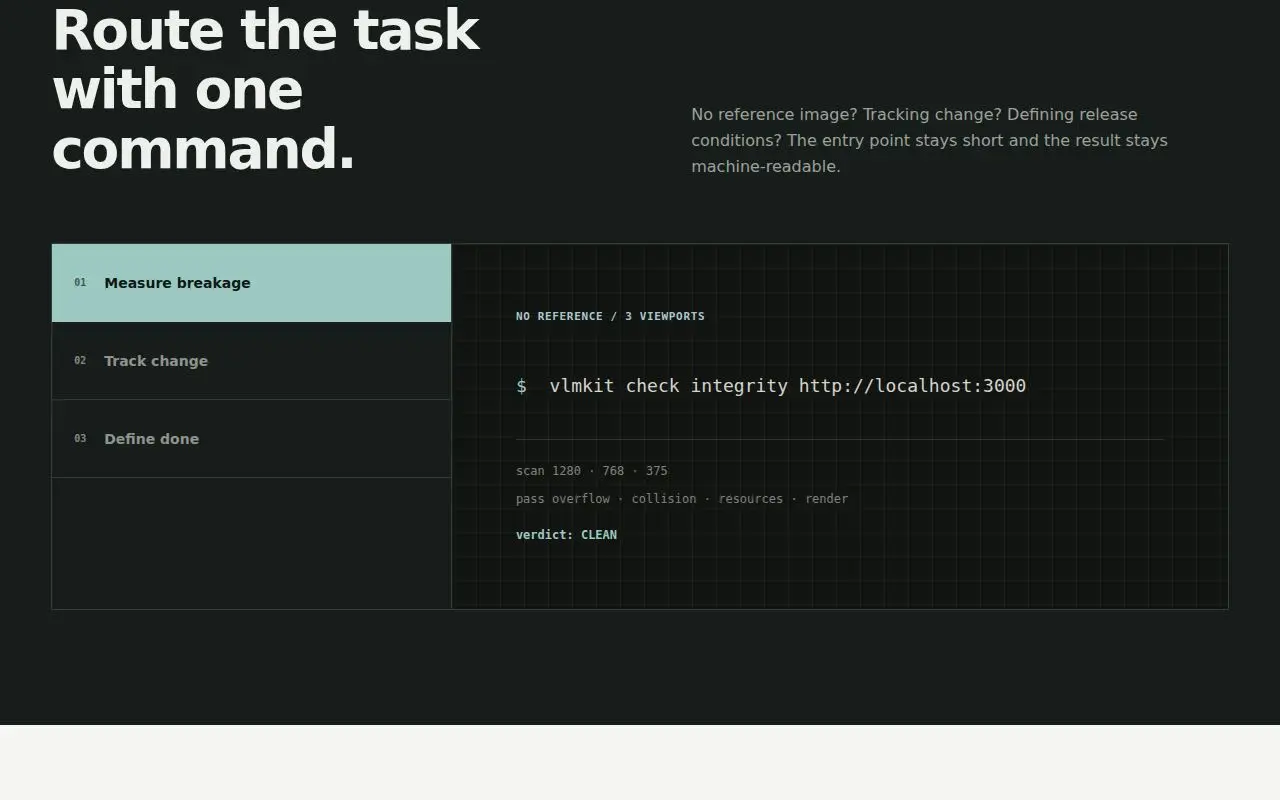Click the word command. in heading
The height and width of the screenshot is (800, 1280).
pyautogui.click(x=204, y=150)
